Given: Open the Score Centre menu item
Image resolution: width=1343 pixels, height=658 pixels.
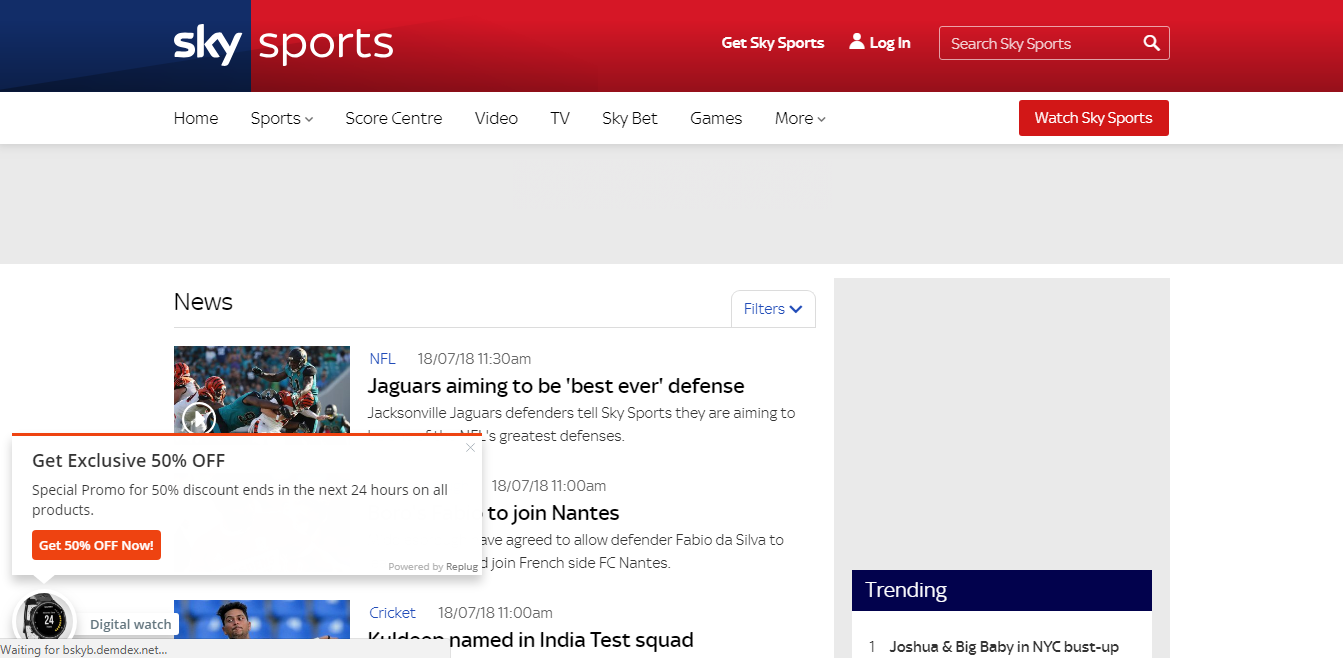Looking at the screenshot, I should pos(393,118).
